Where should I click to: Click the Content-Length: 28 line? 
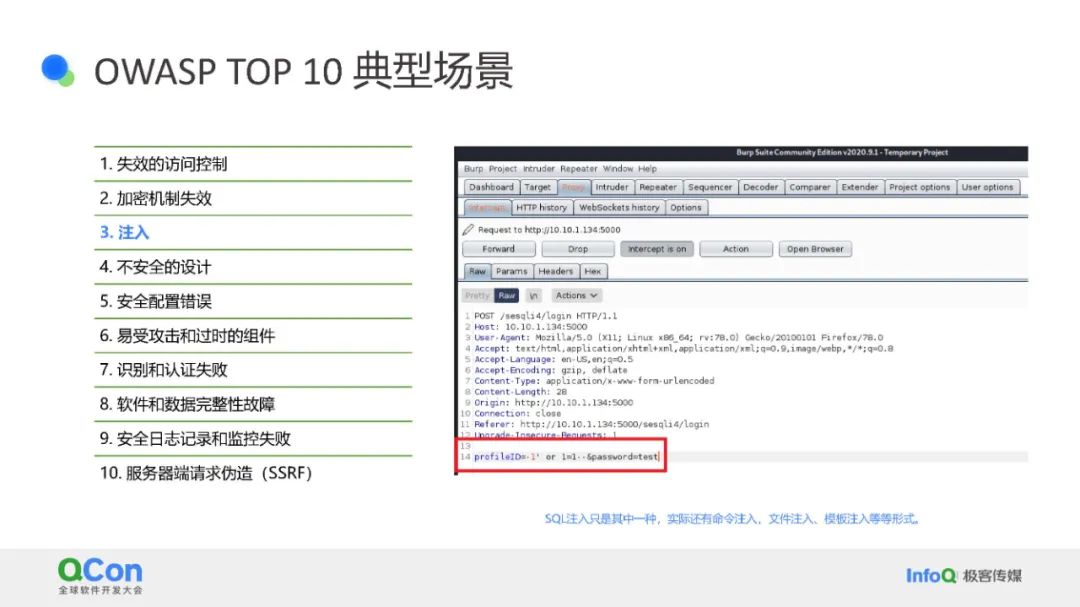tap(520, 392)
